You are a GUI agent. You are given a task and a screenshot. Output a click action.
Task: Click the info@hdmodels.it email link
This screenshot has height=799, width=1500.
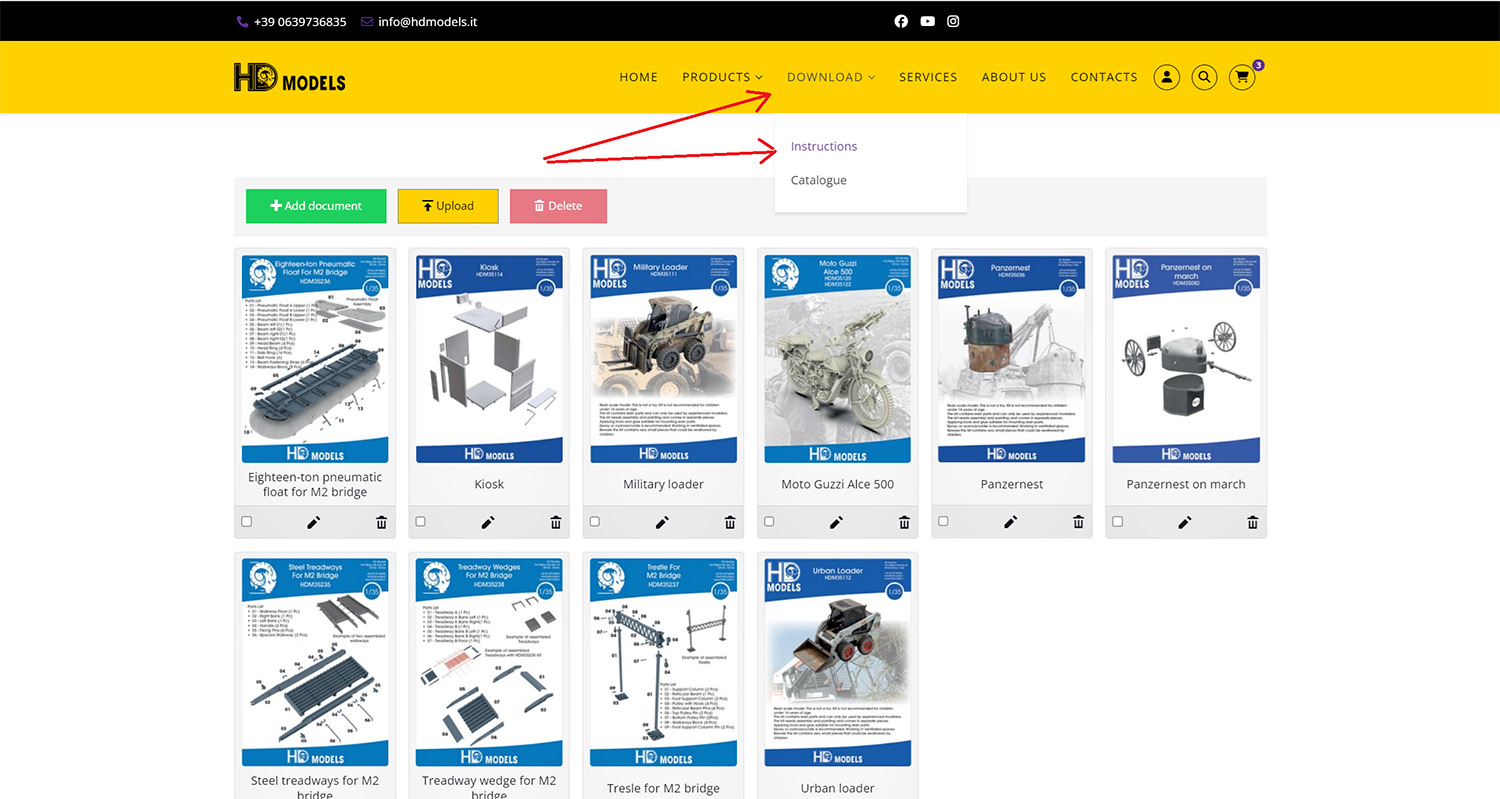pos(427,21)
